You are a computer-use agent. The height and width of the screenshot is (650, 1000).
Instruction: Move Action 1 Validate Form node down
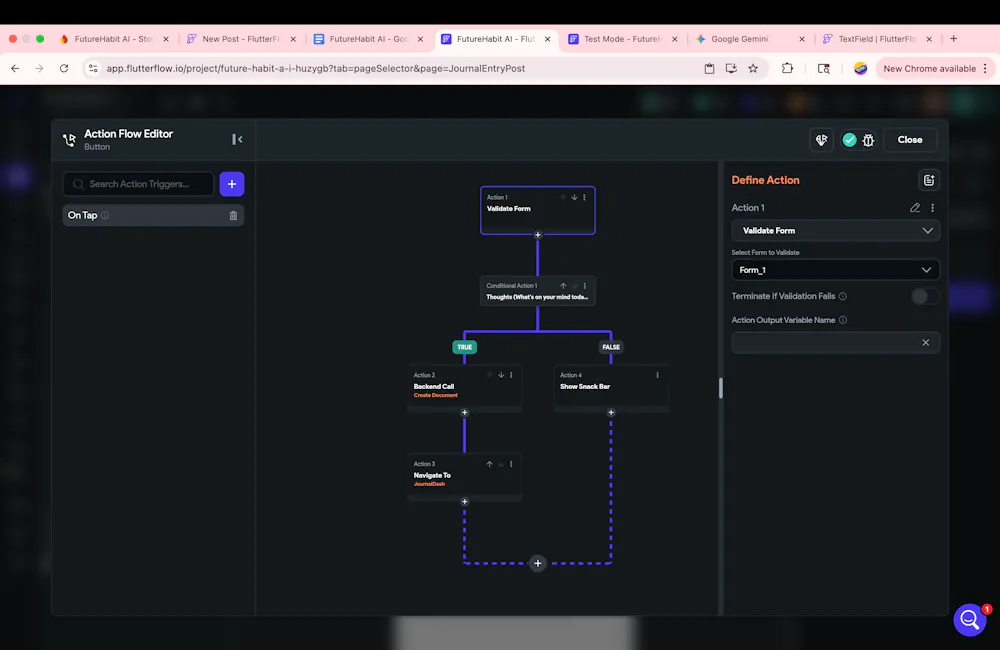574,197
